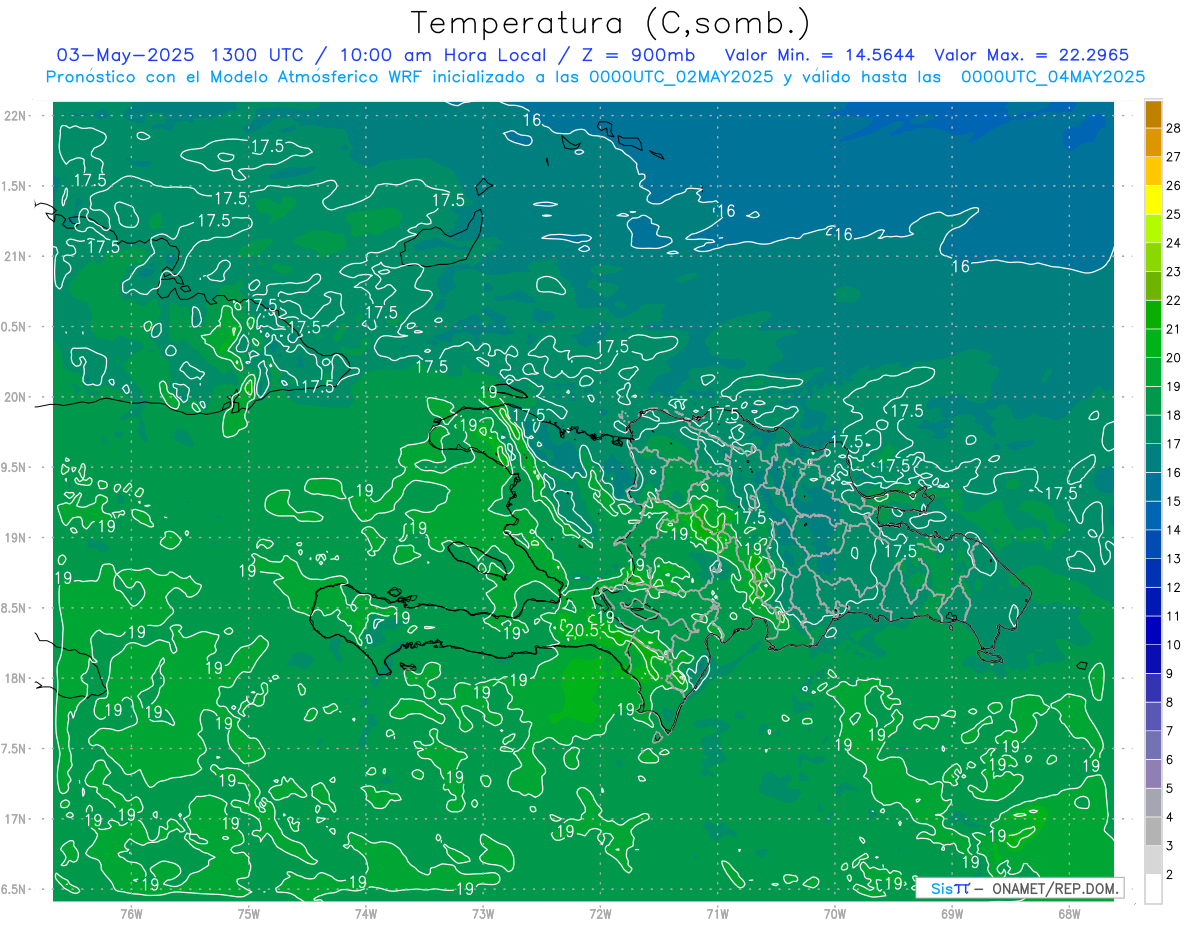Click the longitude axis label "69W"
The image size is (1200, 927).
tap(952, 914)
